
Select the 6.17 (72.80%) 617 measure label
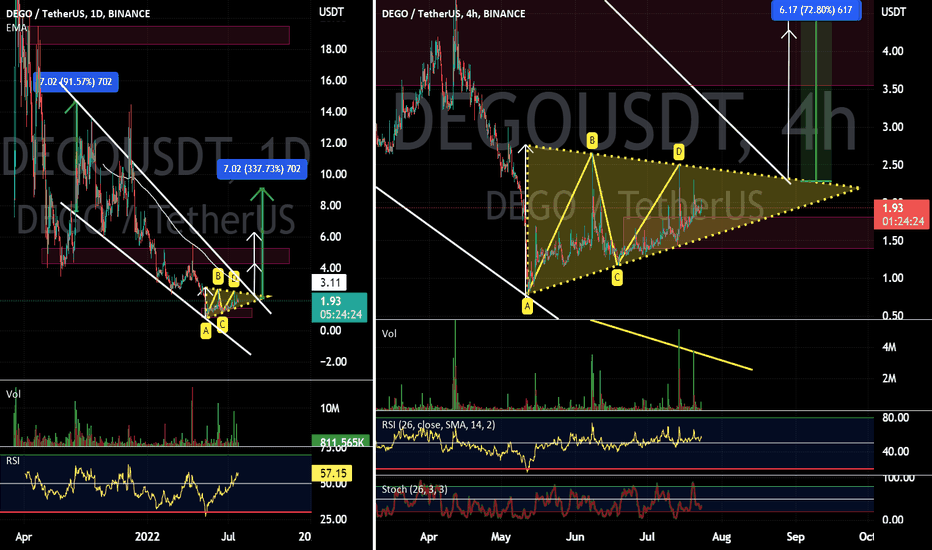[816, 10]
